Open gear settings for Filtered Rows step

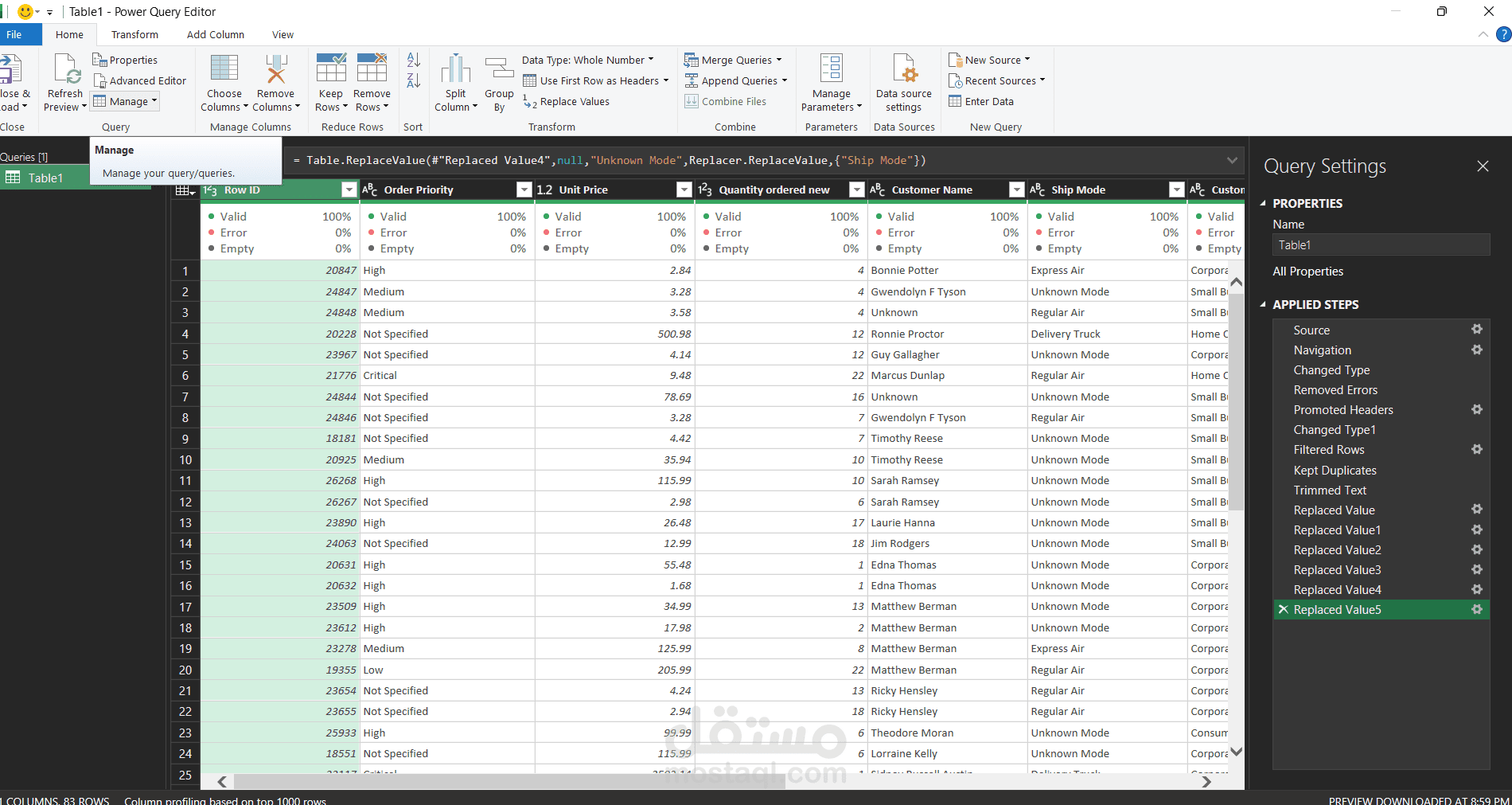pyautogui.click(x=1477, y=449)
